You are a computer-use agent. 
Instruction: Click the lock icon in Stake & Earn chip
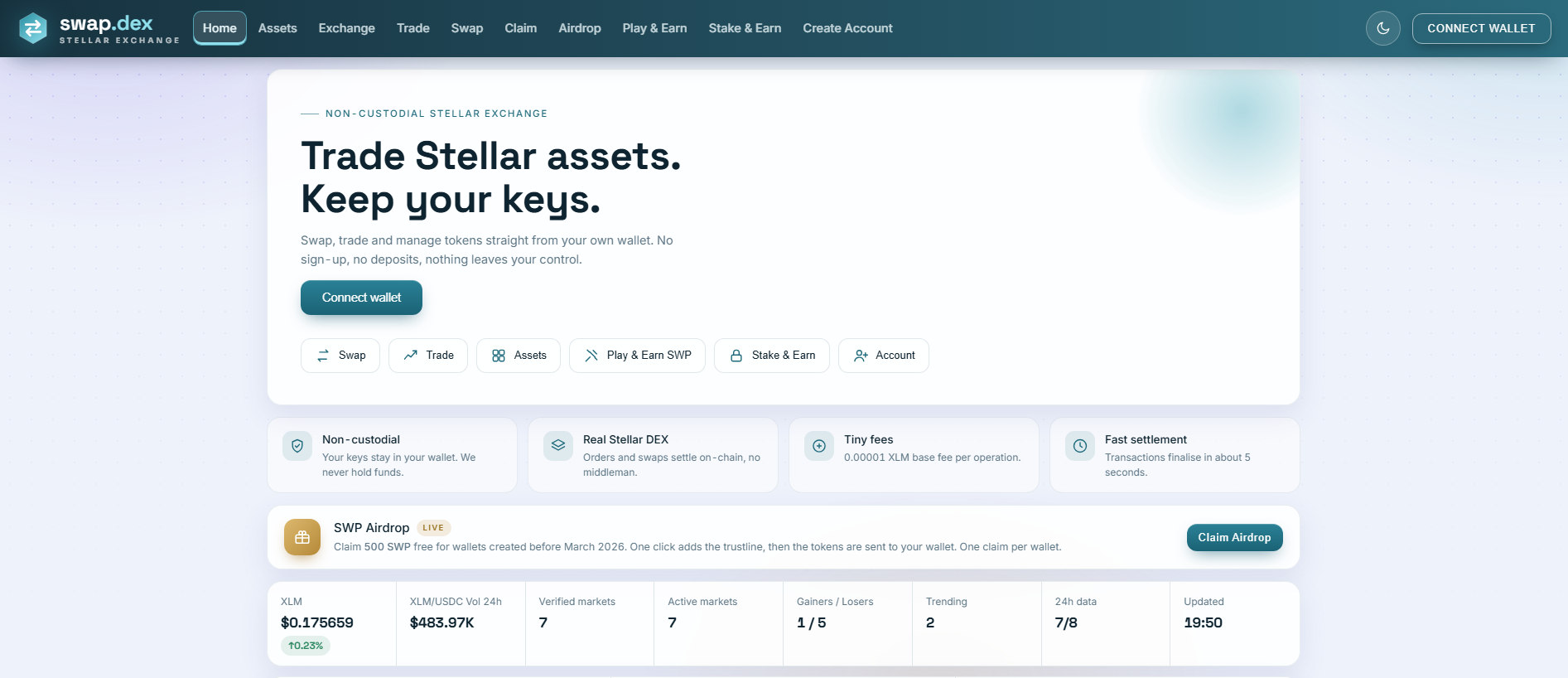point(736,356)
